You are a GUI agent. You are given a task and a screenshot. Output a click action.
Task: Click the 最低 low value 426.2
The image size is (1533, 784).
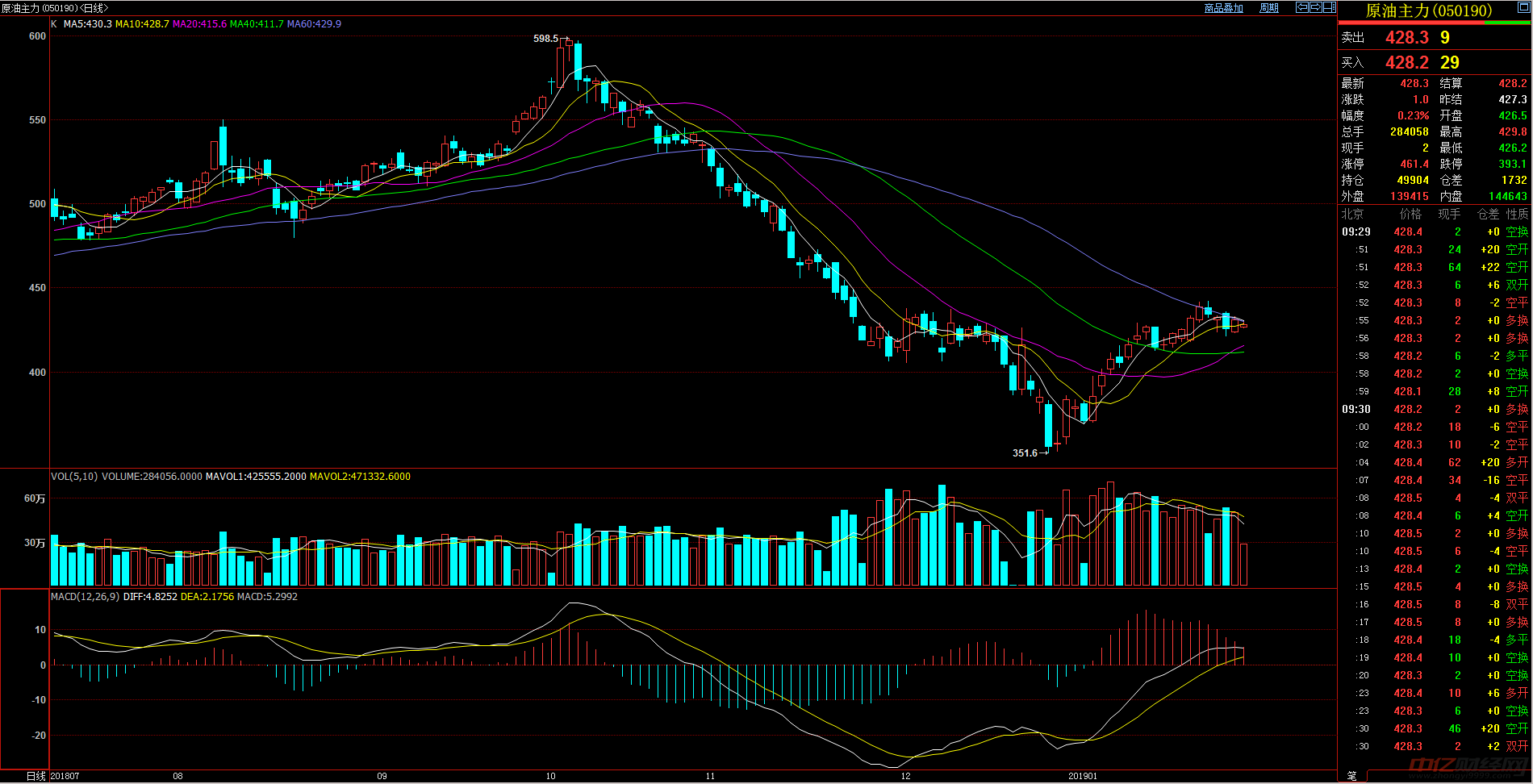(x=1513, y=148)
